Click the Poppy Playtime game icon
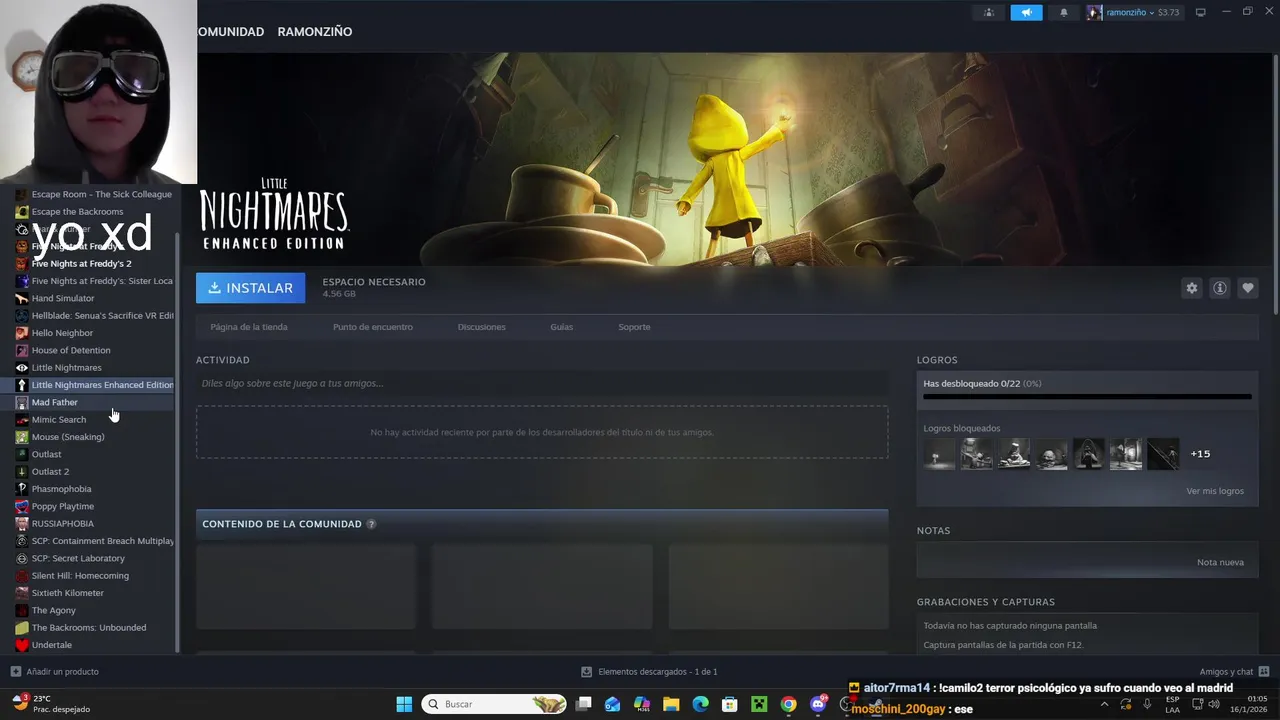The image size is (1280, 720). 22,506
